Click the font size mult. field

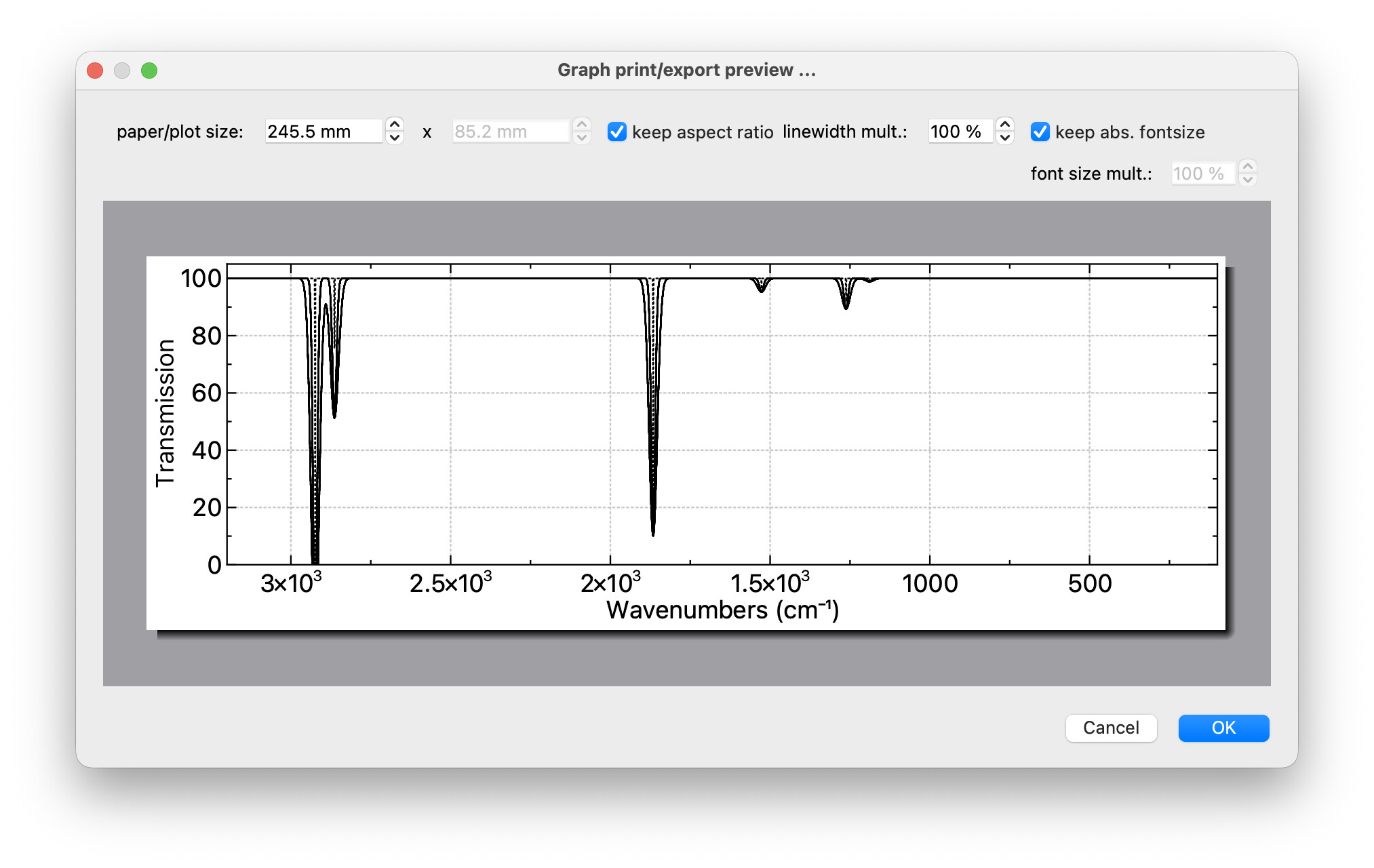point(1202,174)
